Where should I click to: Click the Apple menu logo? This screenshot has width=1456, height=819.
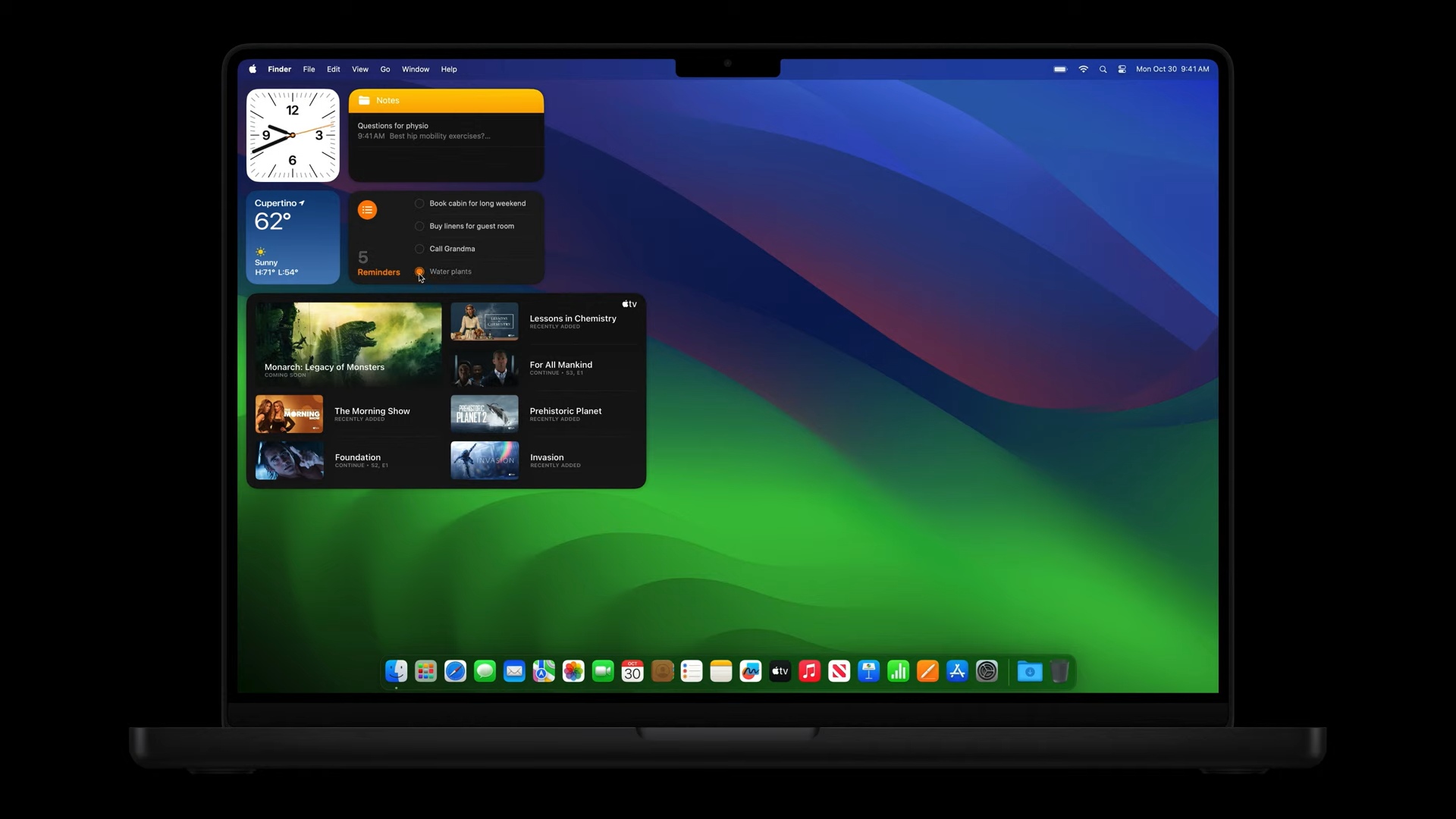point(253,69)
